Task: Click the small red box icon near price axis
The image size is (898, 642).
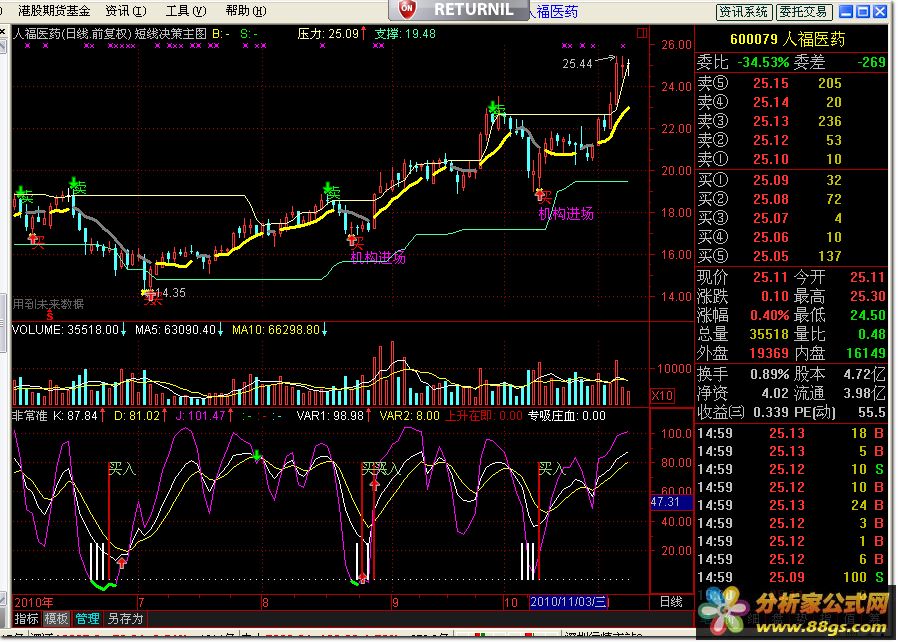Action: click(x=642, y=33)
